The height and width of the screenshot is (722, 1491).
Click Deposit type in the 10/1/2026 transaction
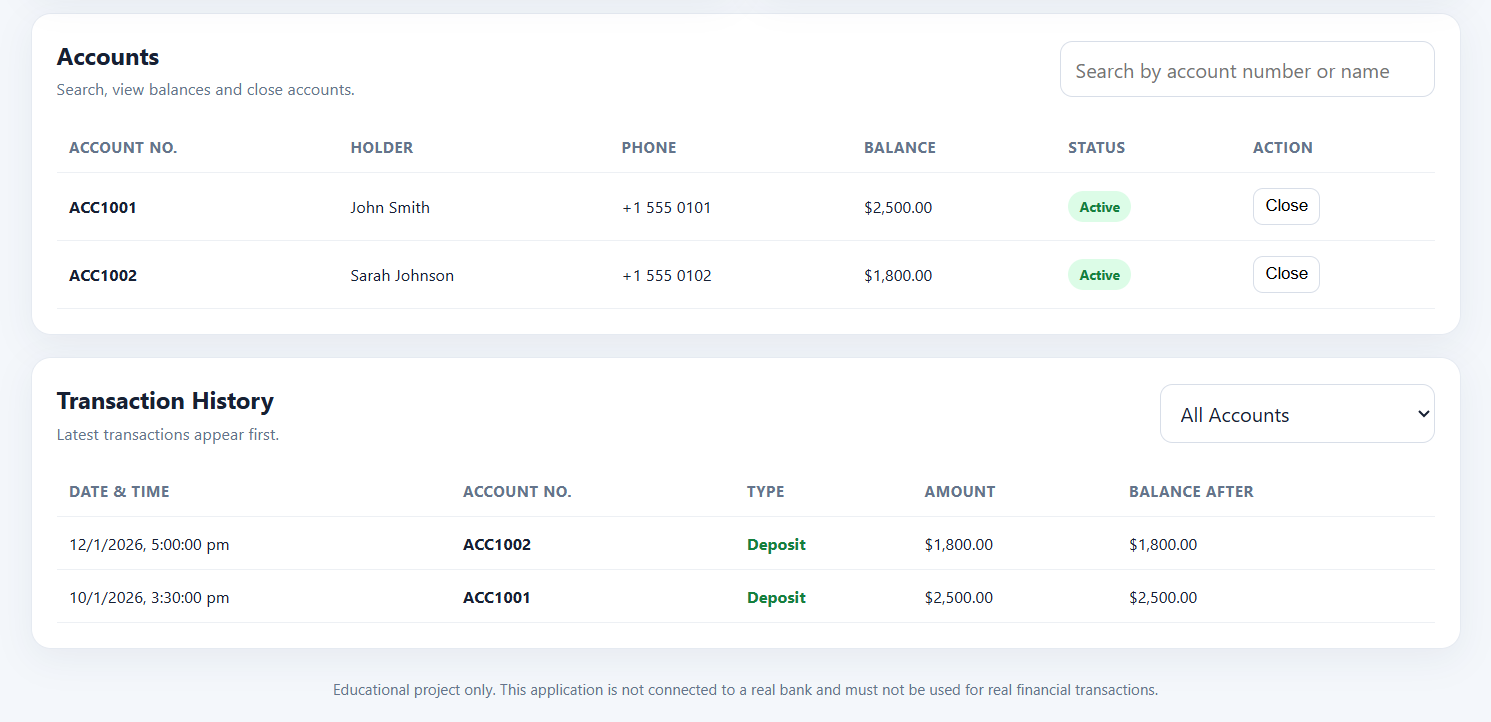tap(776, 598)
